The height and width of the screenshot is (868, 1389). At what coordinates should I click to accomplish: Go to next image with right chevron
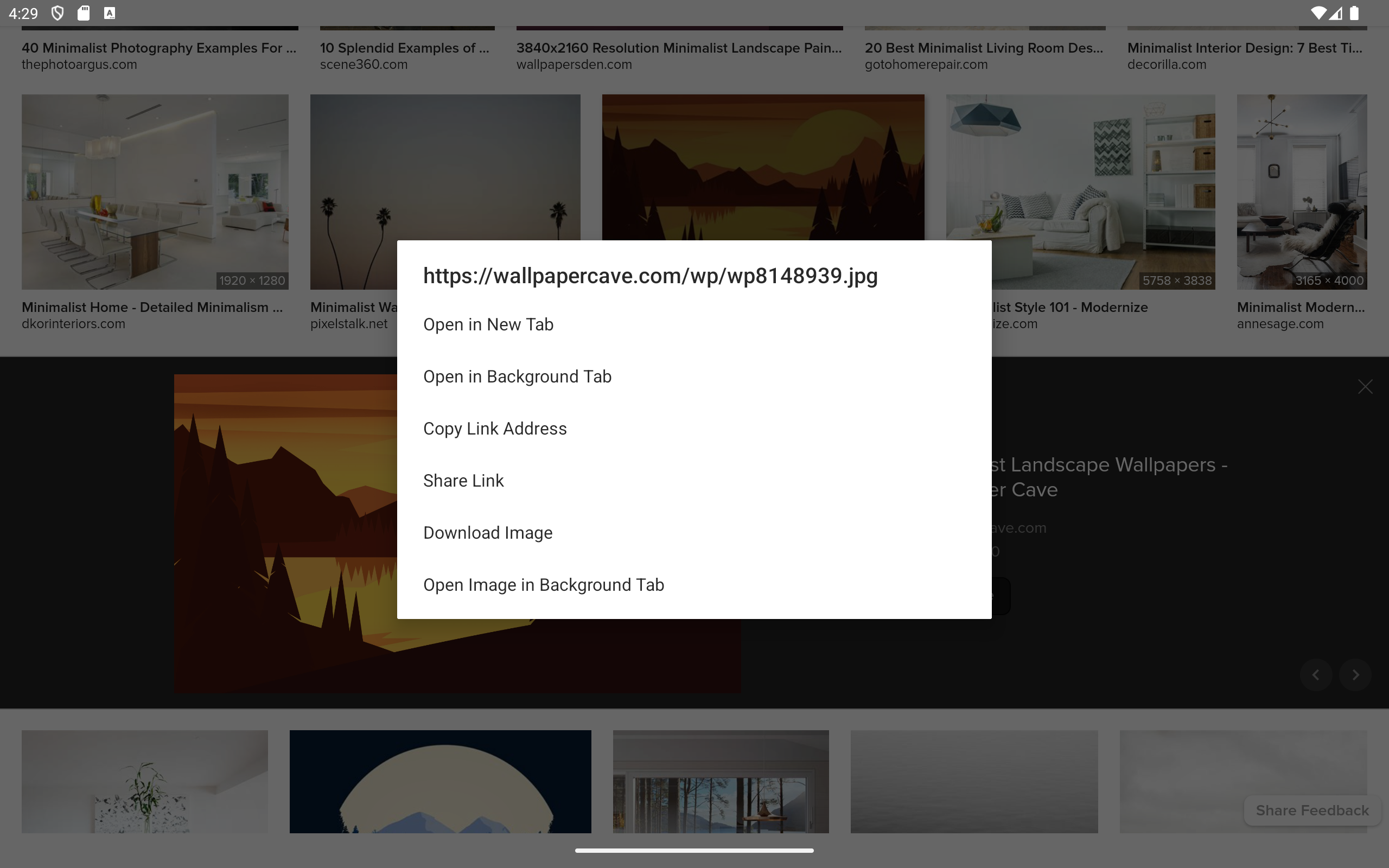pos(1355,675)
